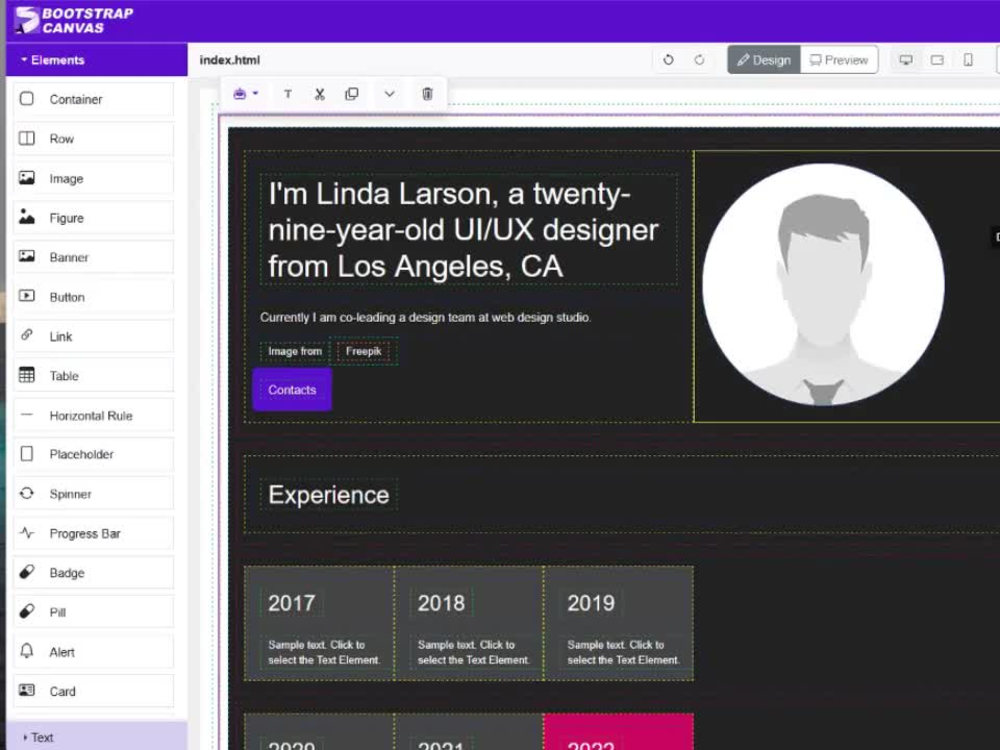
Task: Select the 'Image from' text
Action: 295,351
